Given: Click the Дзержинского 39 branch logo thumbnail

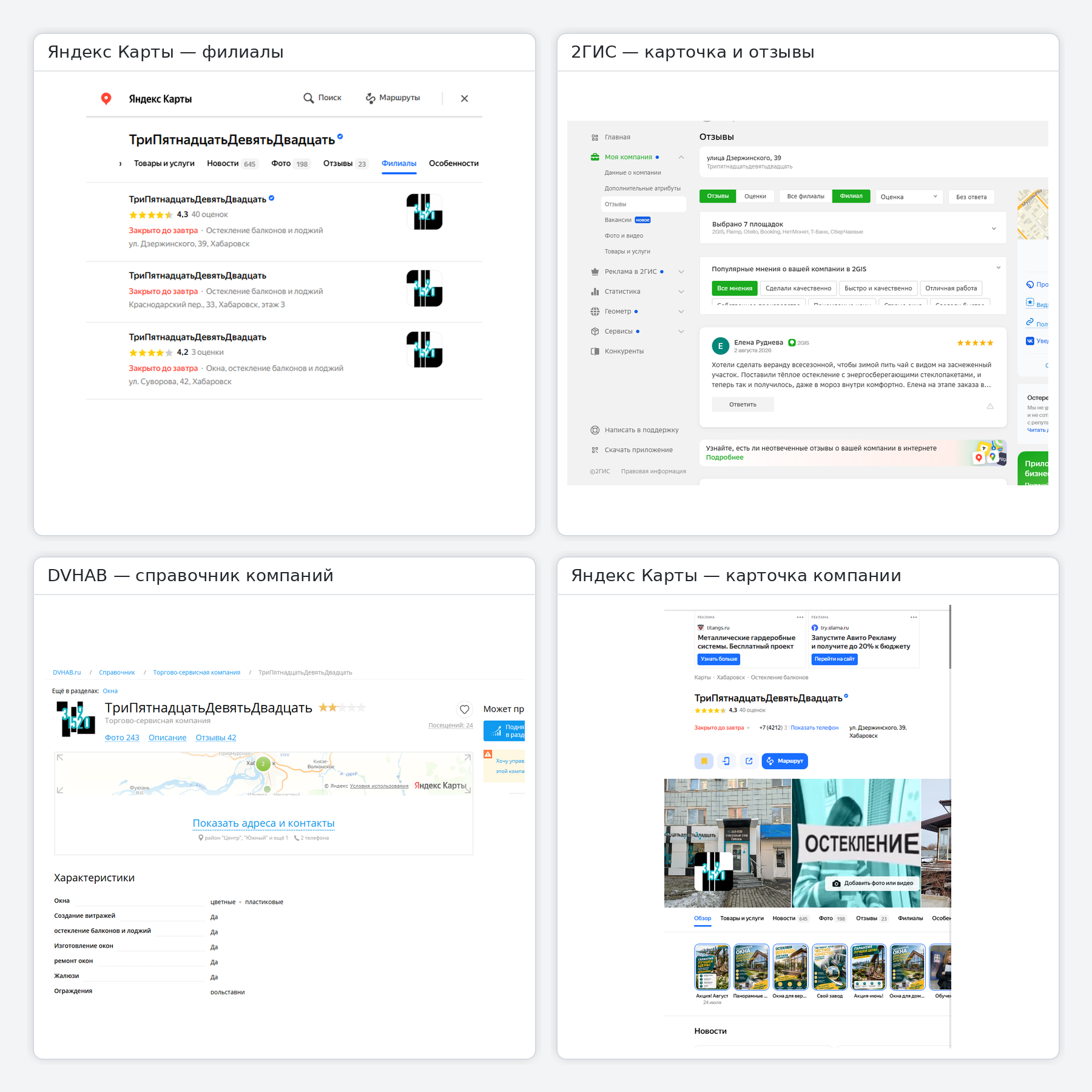Looking at the screenshot, I should (425, 212).
